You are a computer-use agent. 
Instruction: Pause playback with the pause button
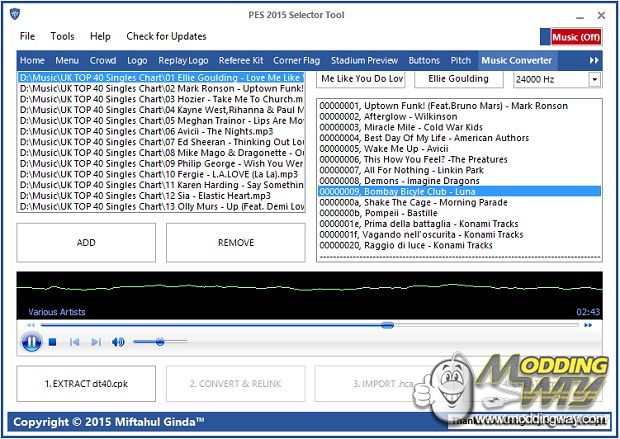(30, 342)
